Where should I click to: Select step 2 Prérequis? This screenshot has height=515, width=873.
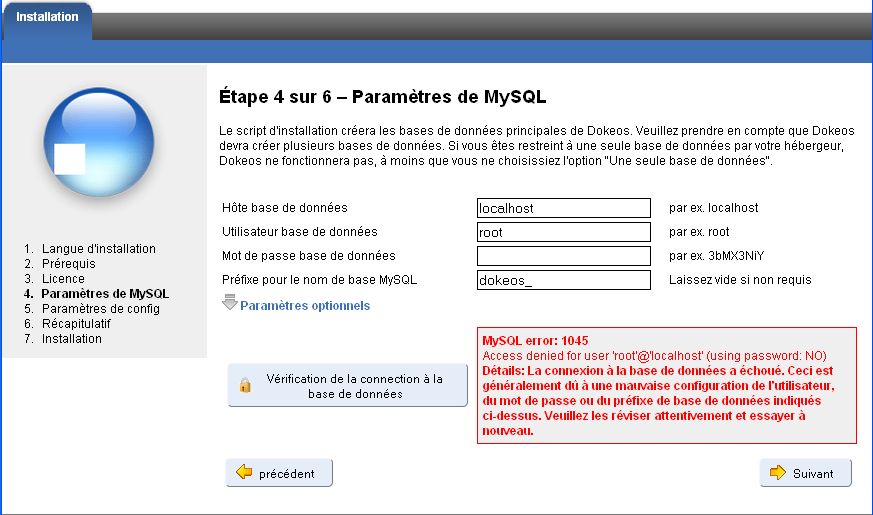(x=68, y=264)
